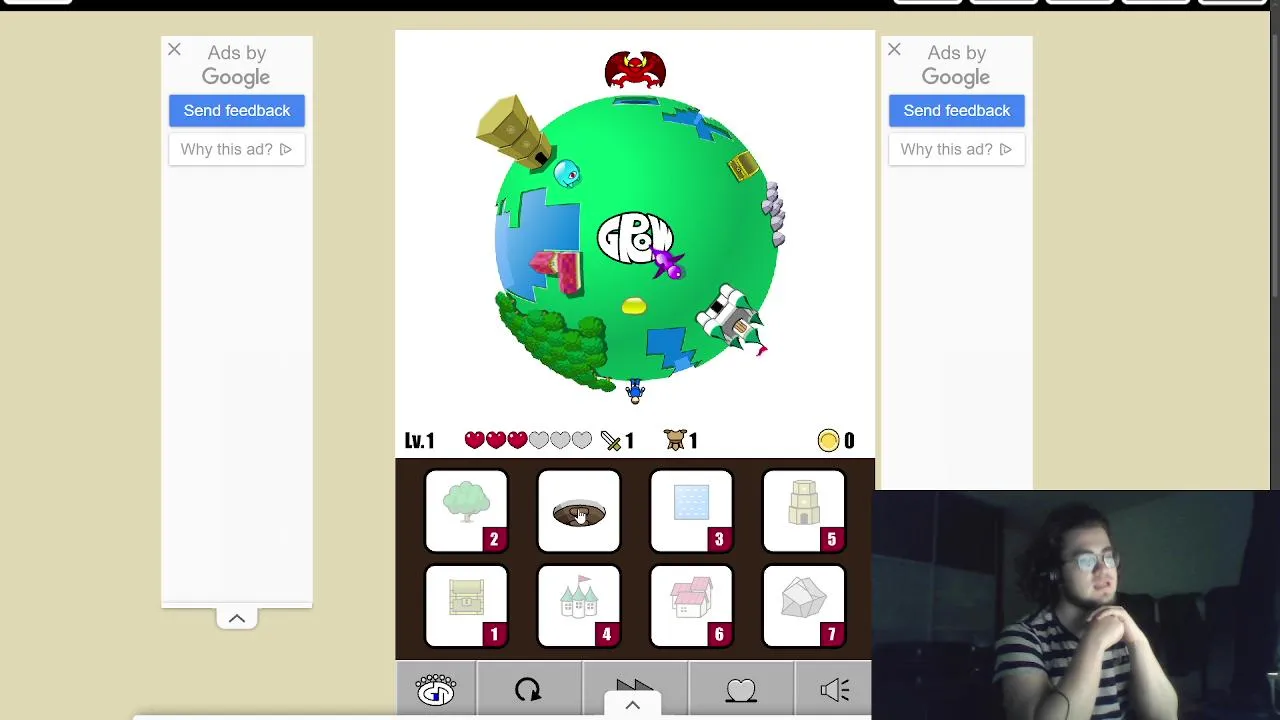Viewport: 1280px width, 720px height.
Task: Click the blue round creature on planet
Action: [x=566, y=174]
